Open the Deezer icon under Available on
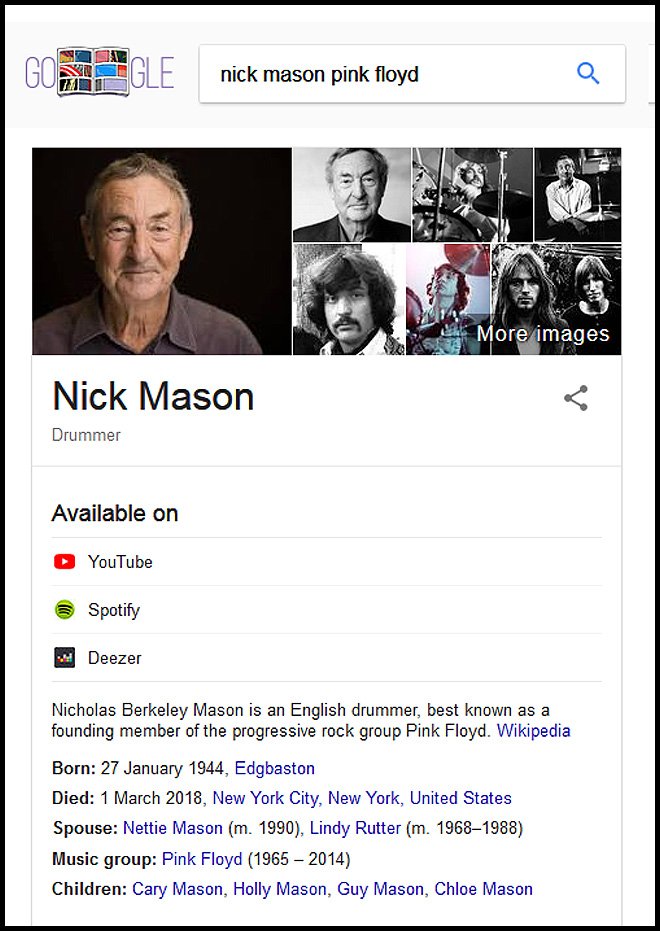 pyautogui.click(x=65, y=658)
